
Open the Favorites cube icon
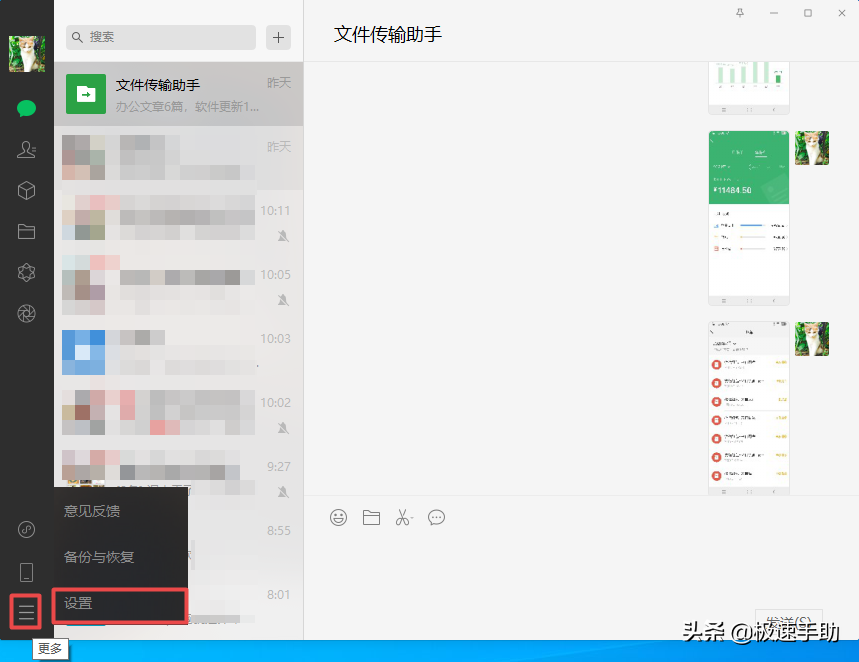(x=26, y=191)
